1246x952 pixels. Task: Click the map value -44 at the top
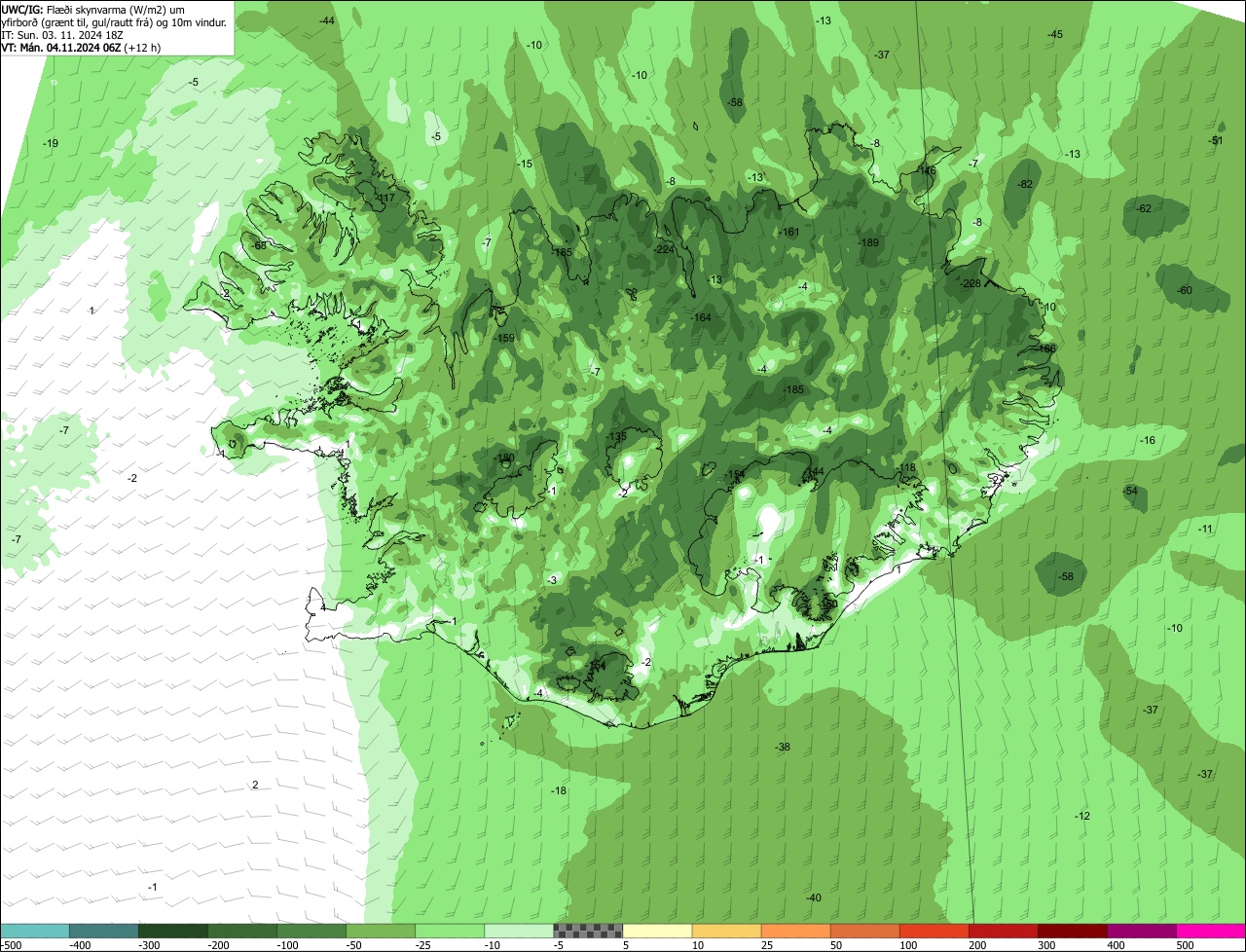(x=327, y=20)
